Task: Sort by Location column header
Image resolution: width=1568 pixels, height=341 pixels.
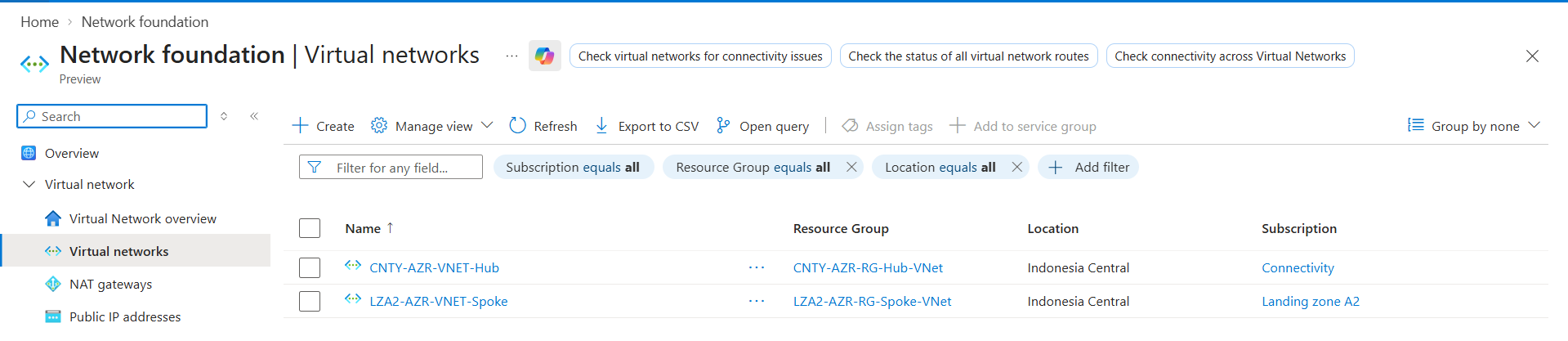Action: pos(1052,229)
